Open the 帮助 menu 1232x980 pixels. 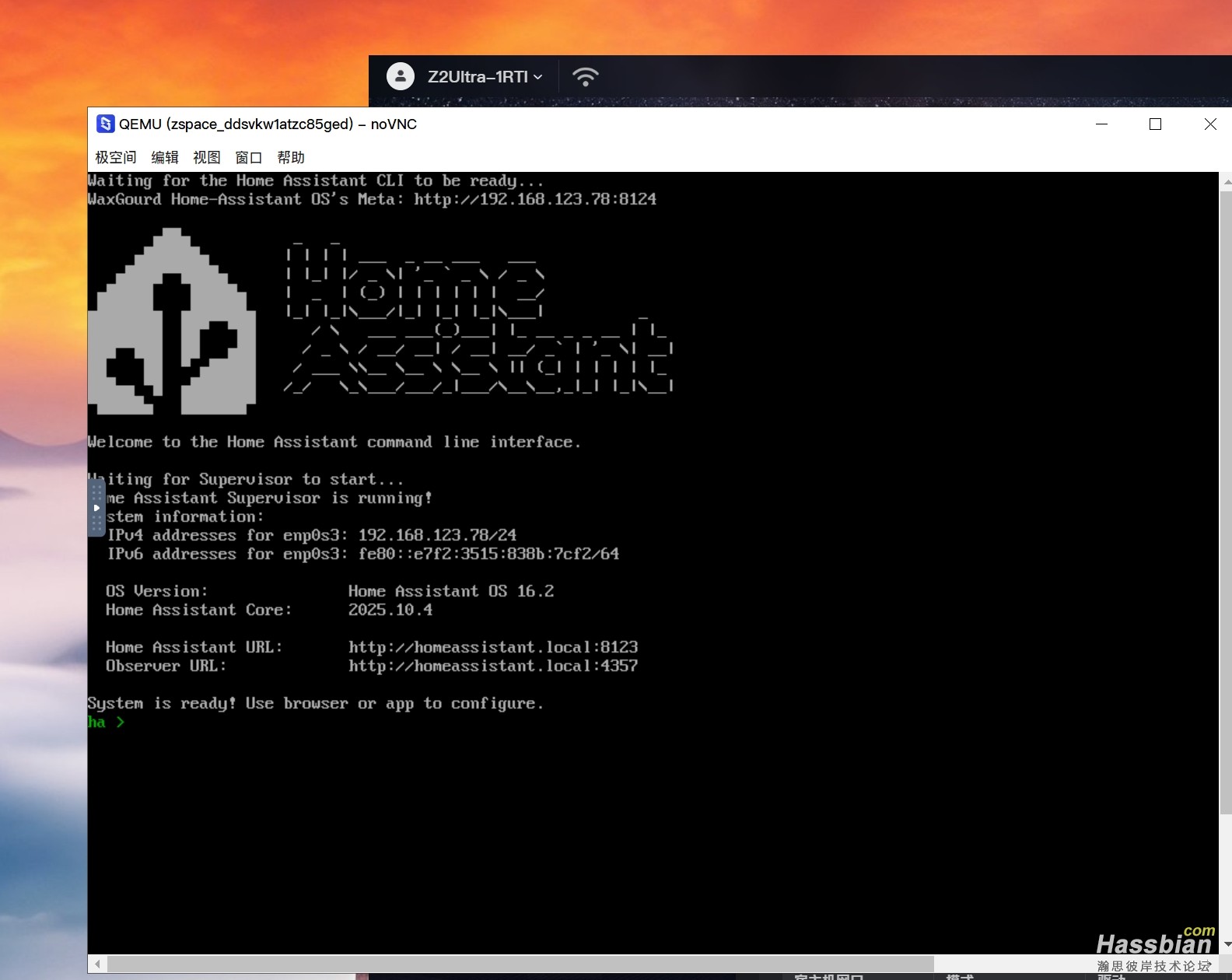tap(291, 157)
